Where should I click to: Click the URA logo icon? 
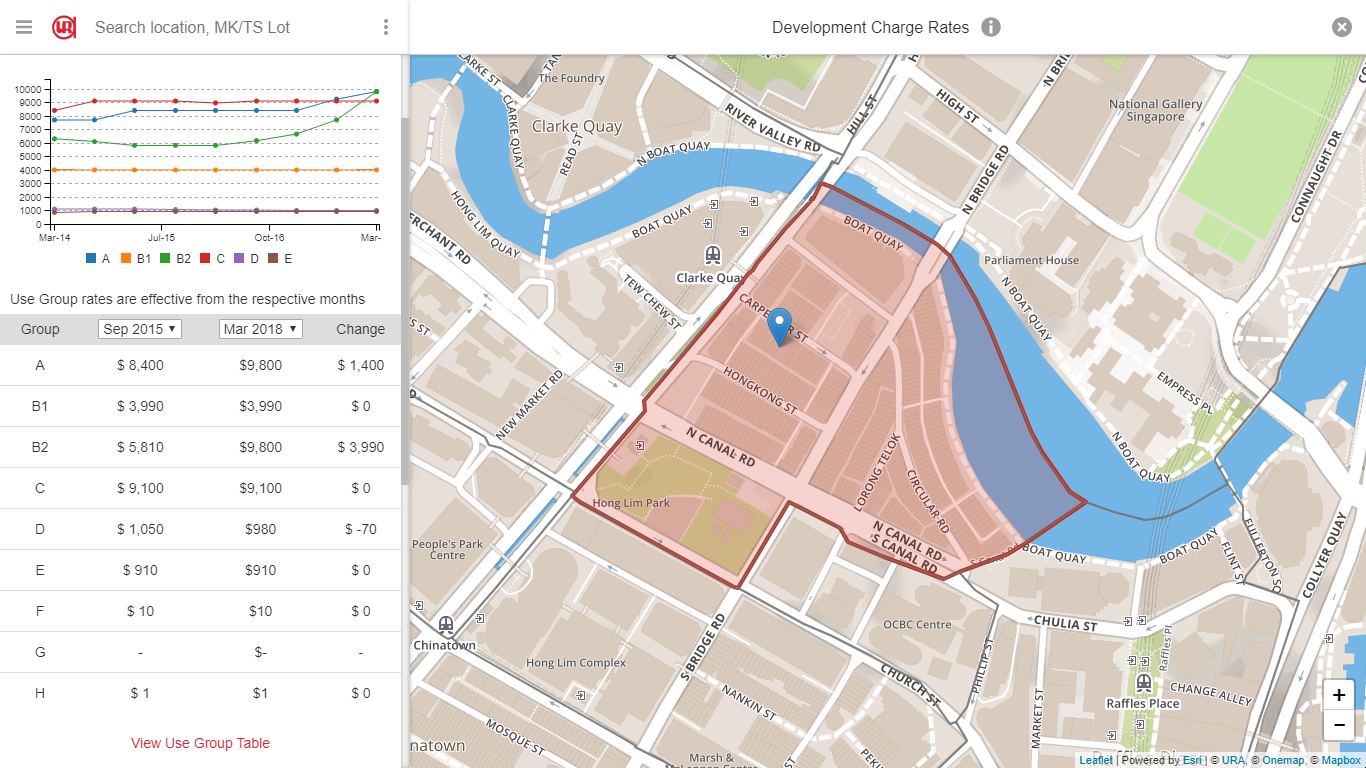(64, 27)
